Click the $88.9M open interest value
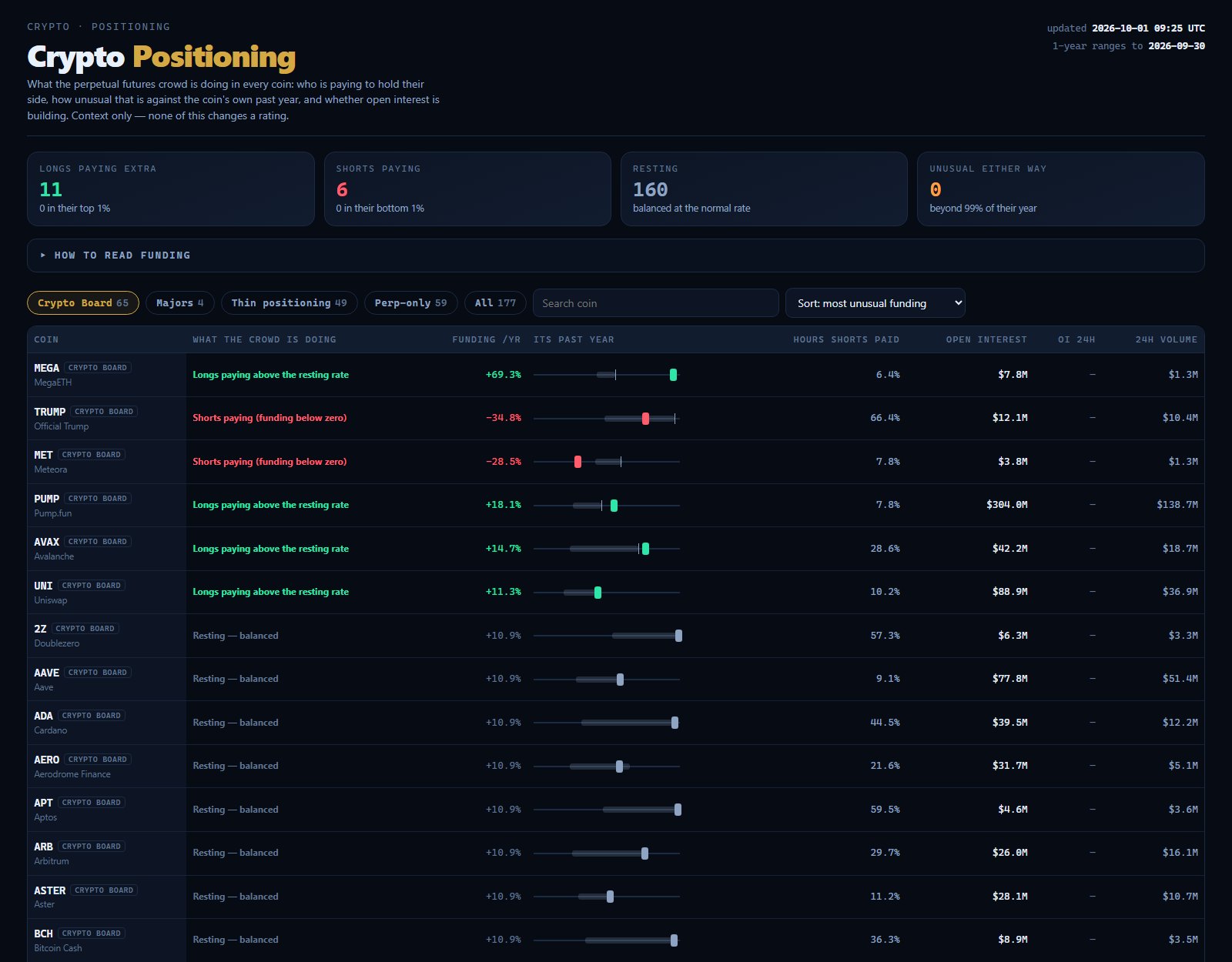Screen dimensions: 1232x962 tap(1009, 592)
